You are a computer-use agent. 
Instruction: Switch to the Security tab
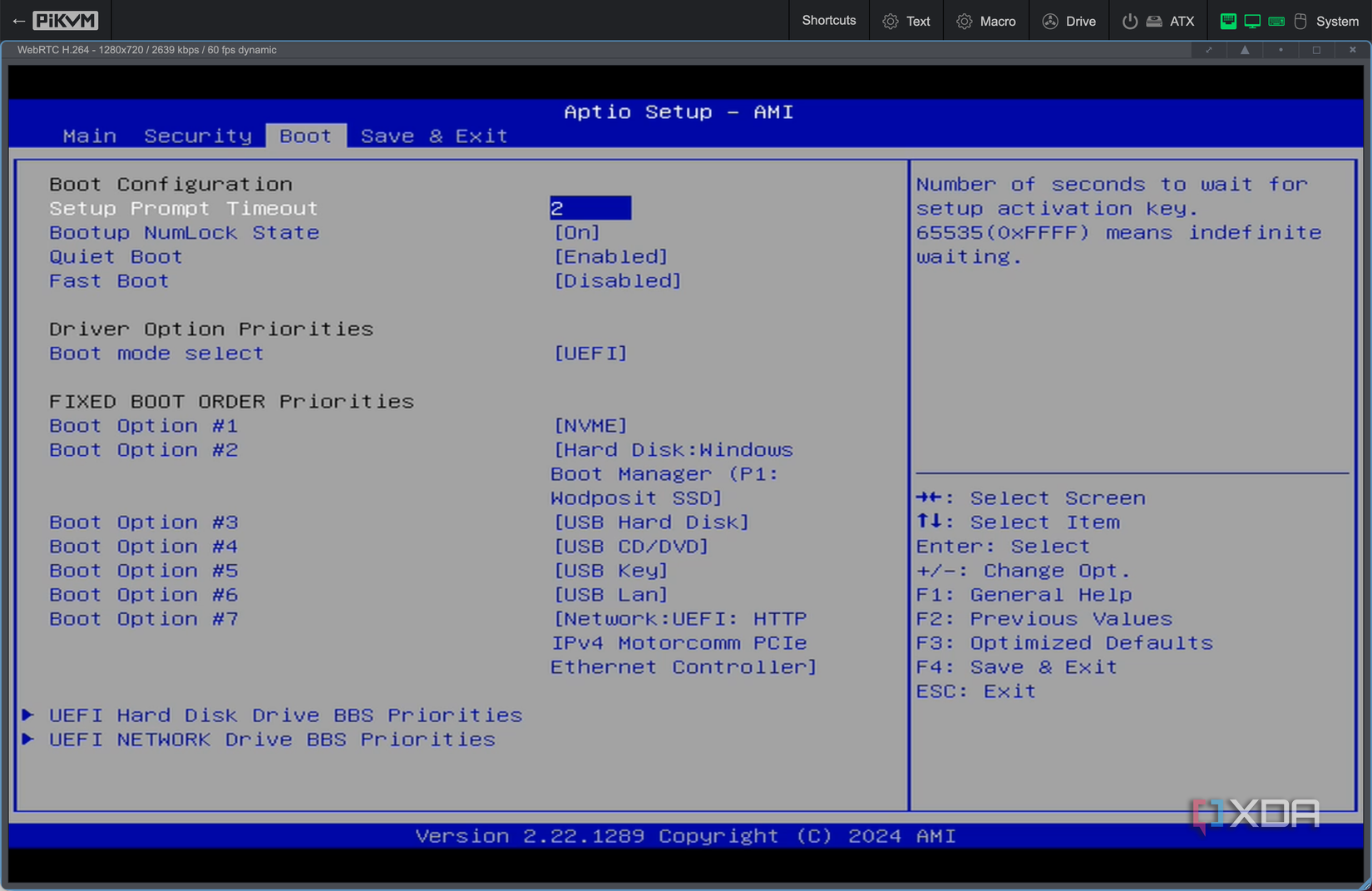[x=198, y=136]
